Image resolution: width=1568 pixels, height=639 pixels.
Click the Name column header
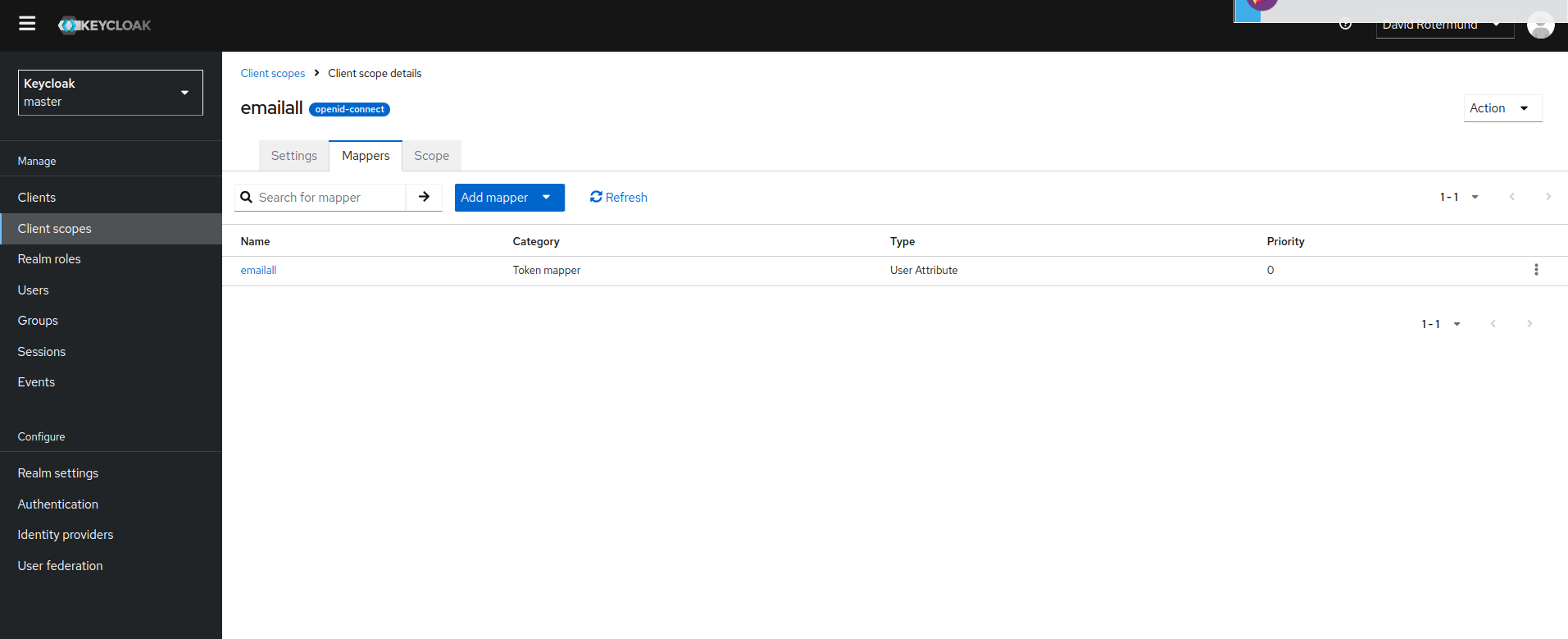(x=255, y=241)
